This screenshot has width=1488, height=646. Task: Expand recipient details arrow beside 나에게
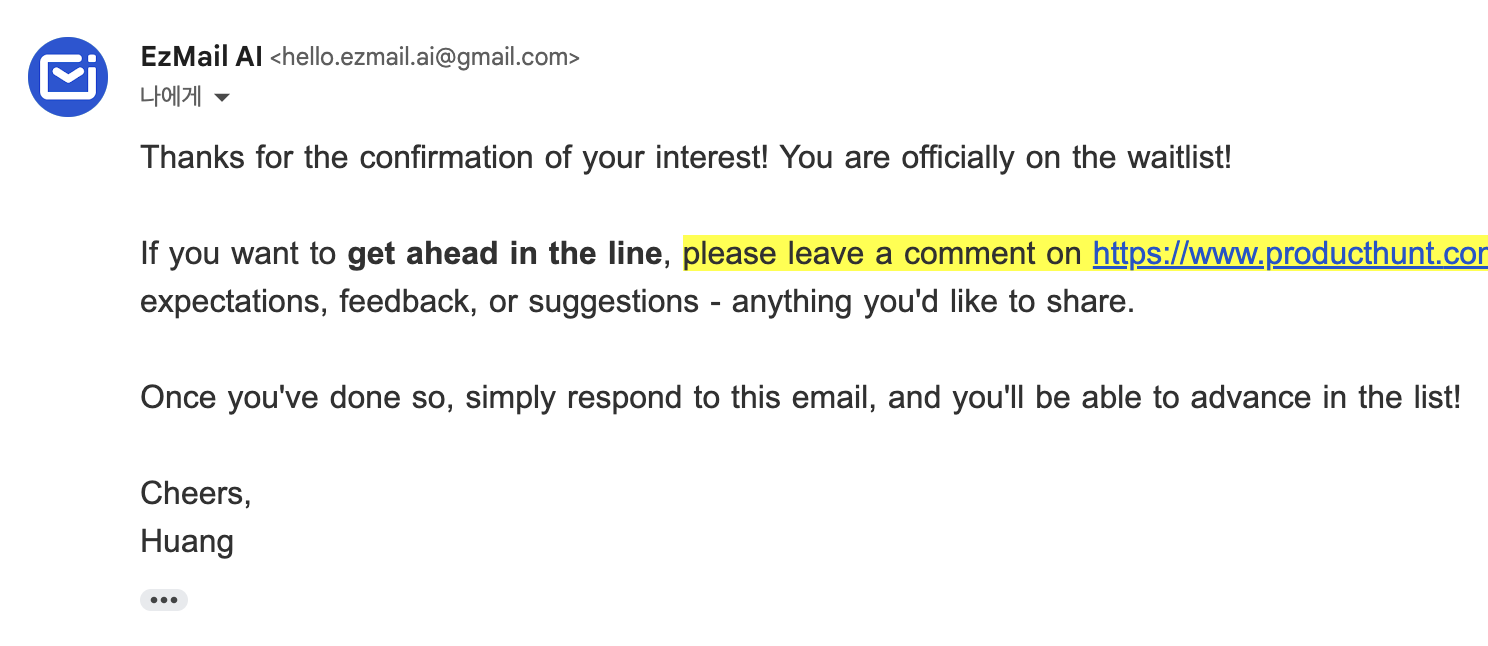pyautogui.click(x=222, y=97)
